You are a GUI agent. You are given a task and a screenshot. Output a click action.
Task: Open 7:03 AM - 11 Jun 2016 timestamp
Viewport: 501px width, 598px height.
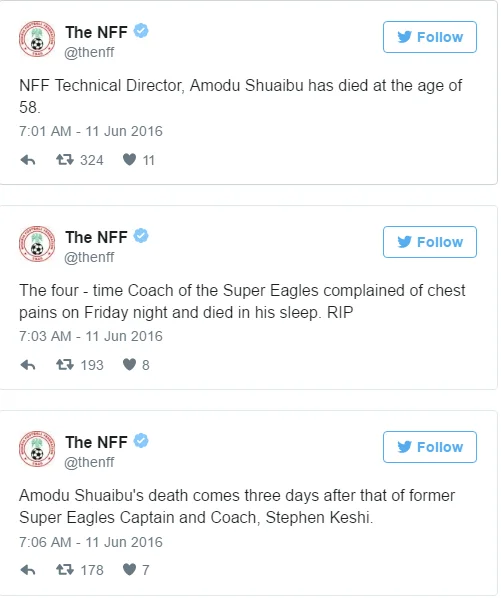click(x=91, y=337)
